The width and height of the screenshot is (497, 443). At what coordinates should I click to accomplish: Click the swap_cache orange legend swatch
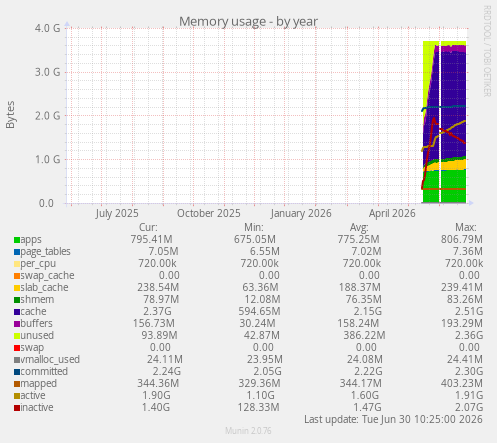click(17, 276)
